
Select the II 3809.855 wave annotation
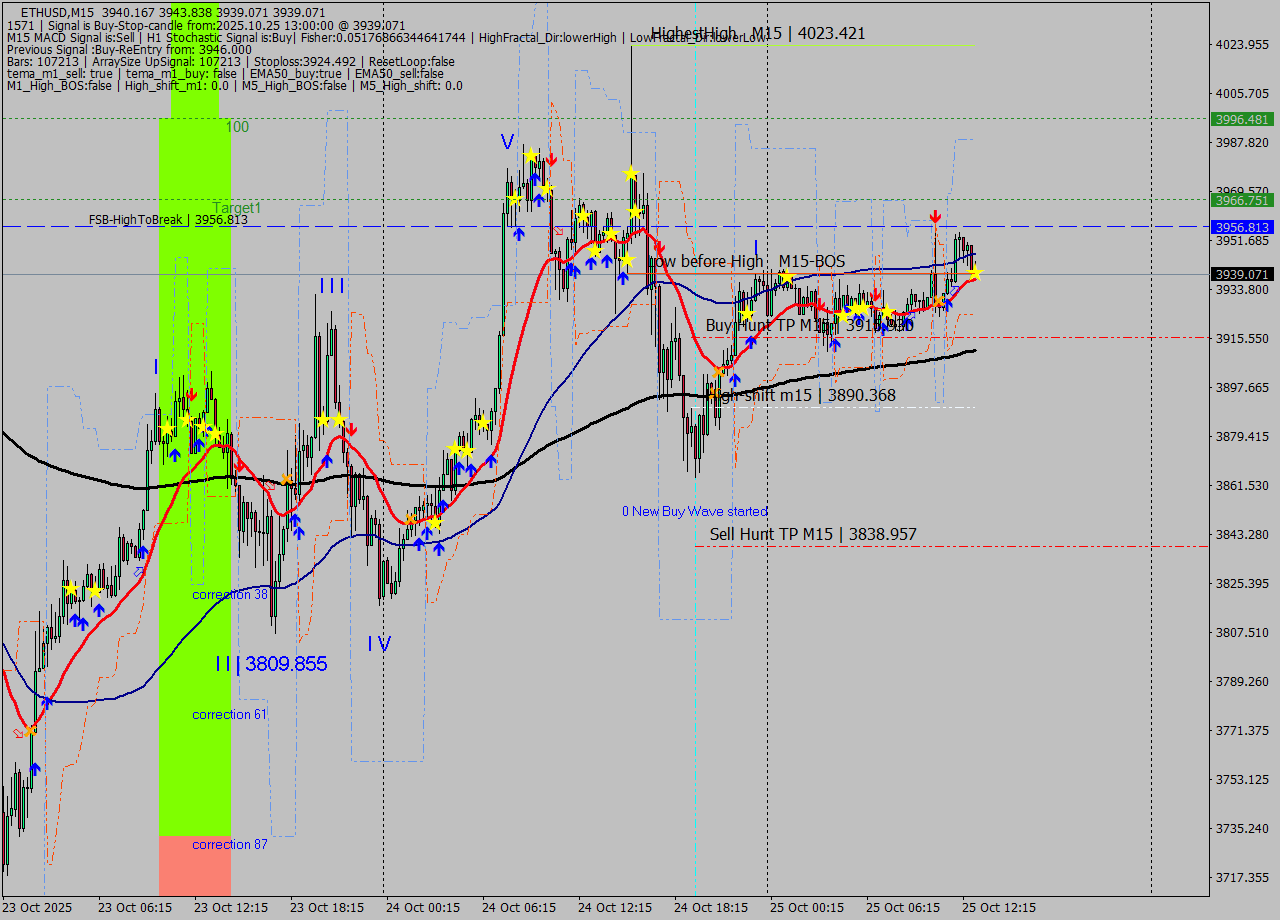click(x=270, y=664)
